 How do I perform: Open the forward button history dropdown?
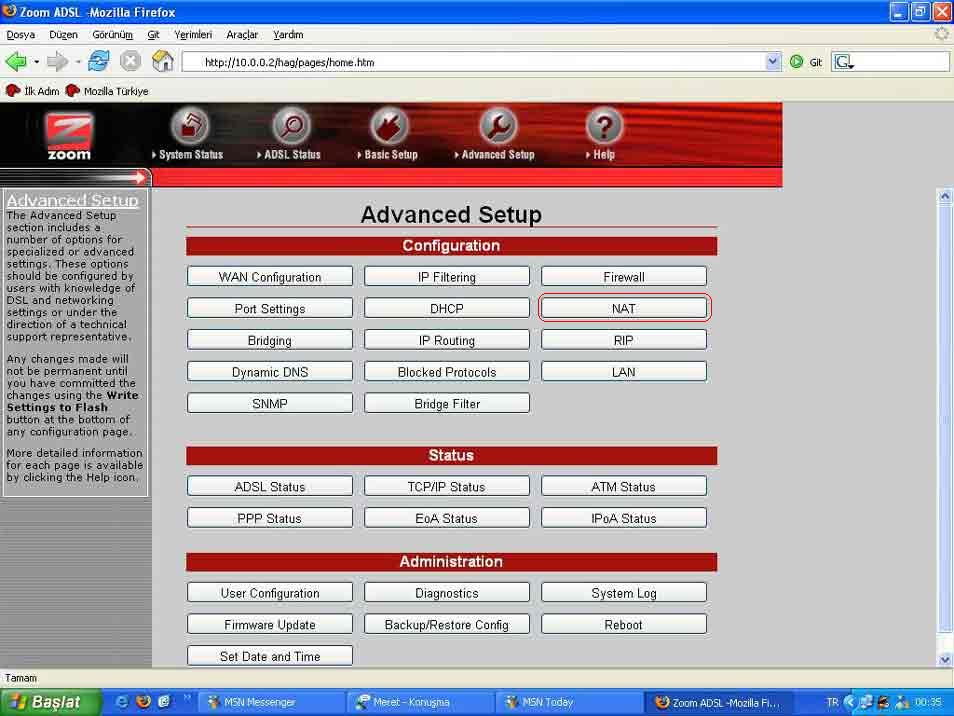click(78, 62)
